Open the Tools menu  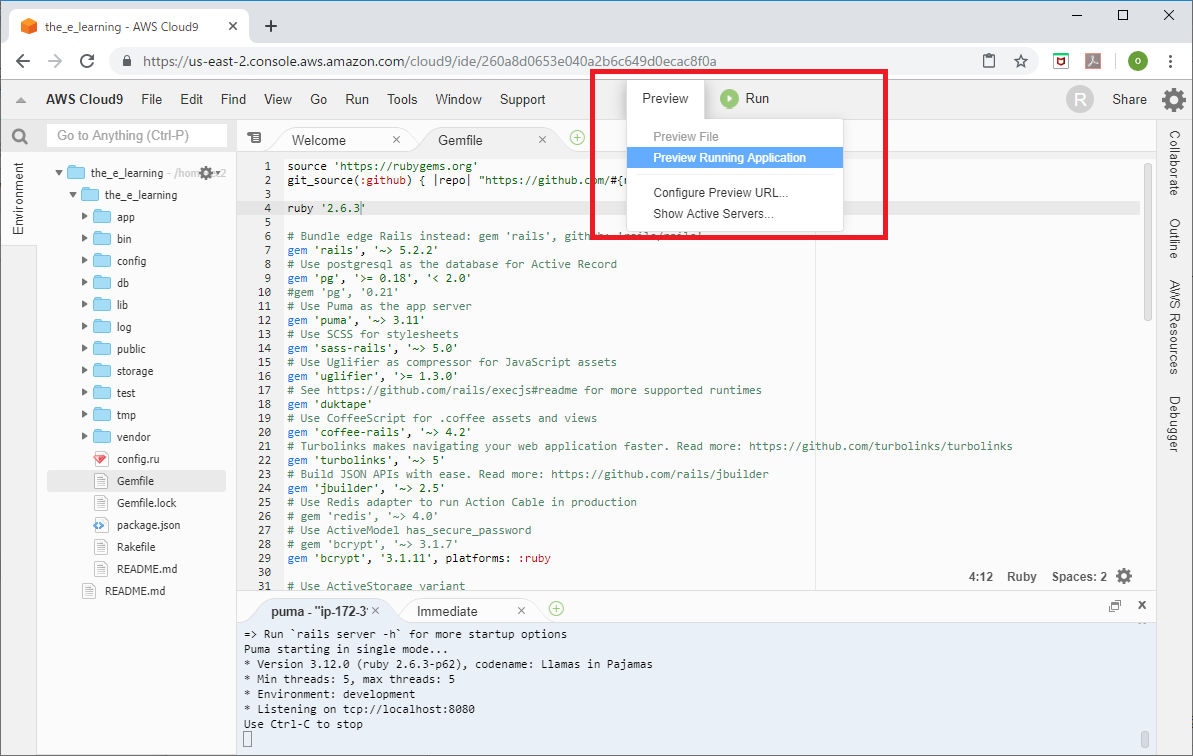(x=402, y=100)
